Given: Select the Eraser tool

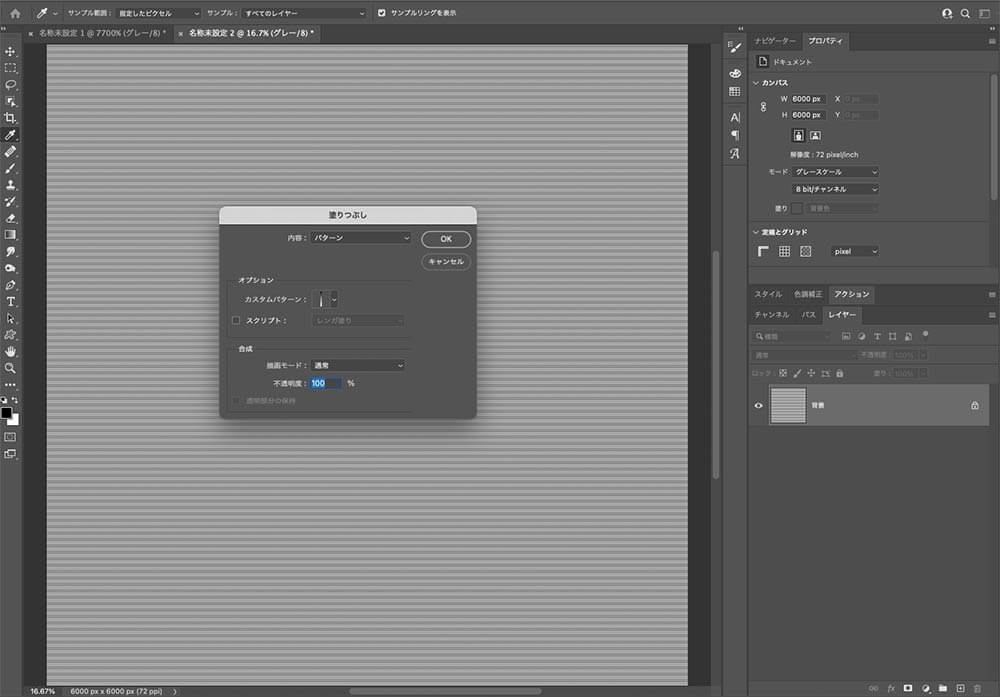Looking at the screenshot, I should pos(10,218).
